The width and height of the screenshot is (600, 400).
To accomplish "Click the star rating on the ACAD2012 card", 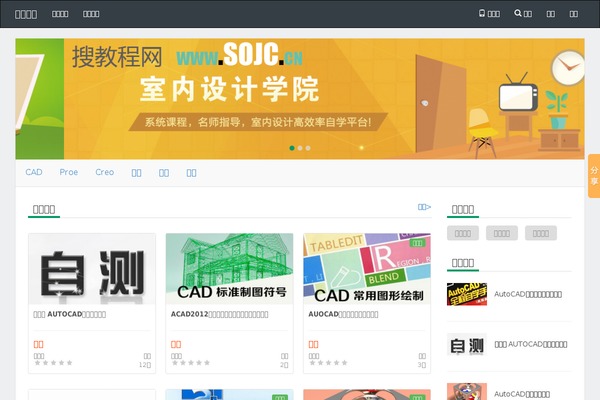I will click(191, 362).
